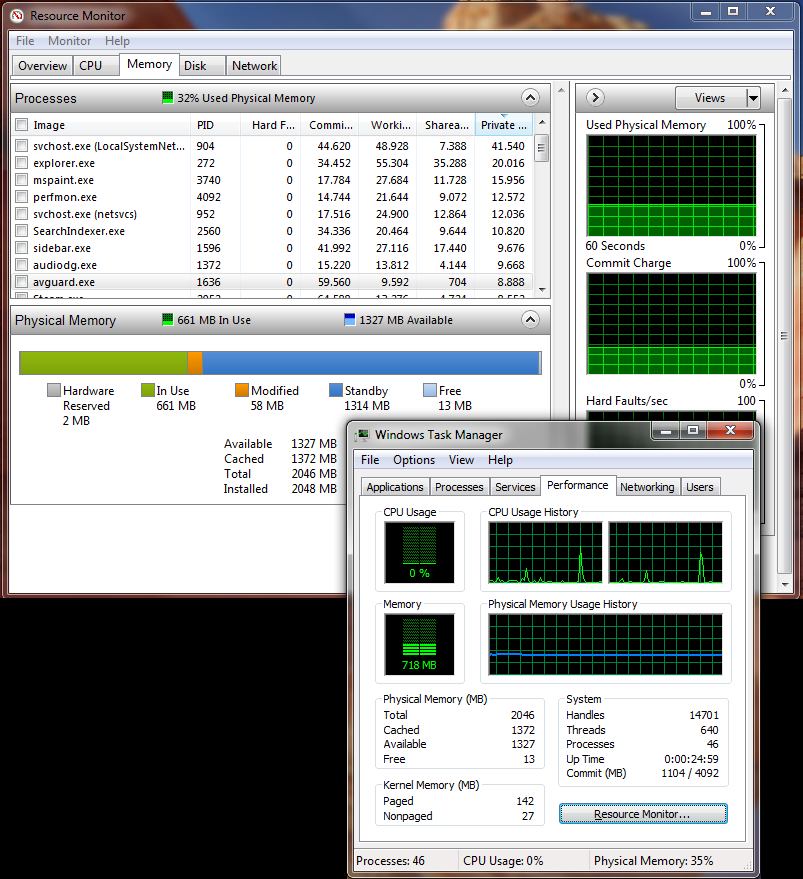Check the explorer.exe process checkbox
This screenshot has height=879, width=803.
pyautogui.click(x=22, y=163)
